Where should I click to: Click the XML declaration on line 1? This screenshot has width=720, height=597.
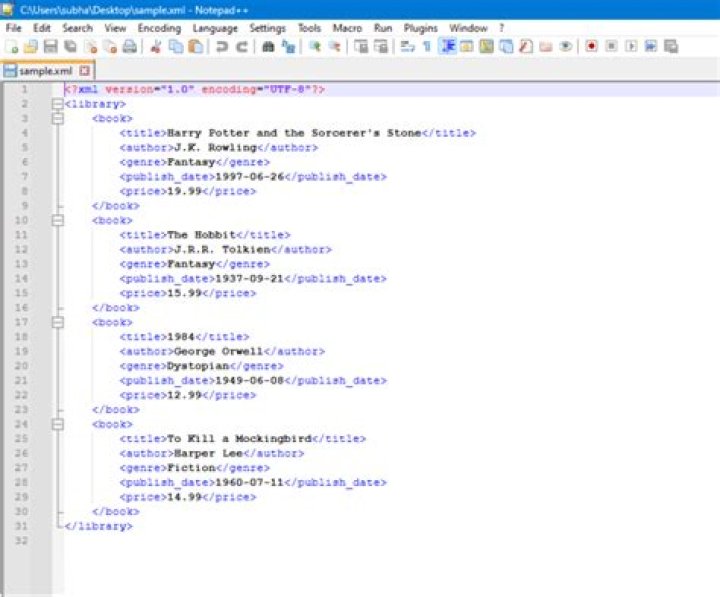click(x=194, y=90)
